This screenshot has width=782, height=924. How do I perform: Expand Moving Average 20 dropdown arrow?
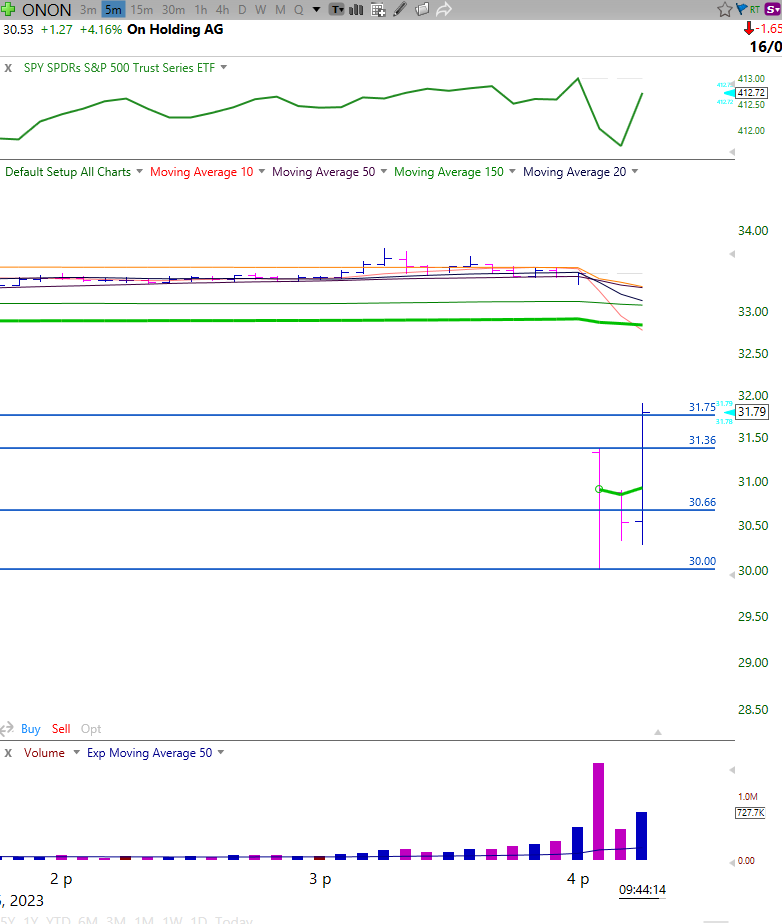point(635,171)
